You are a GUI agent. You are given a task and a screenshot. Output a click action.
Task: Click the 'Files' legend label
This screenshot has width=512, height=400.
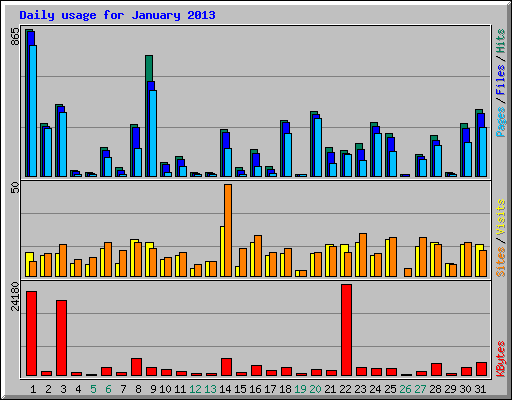click(x=500, y=79)
